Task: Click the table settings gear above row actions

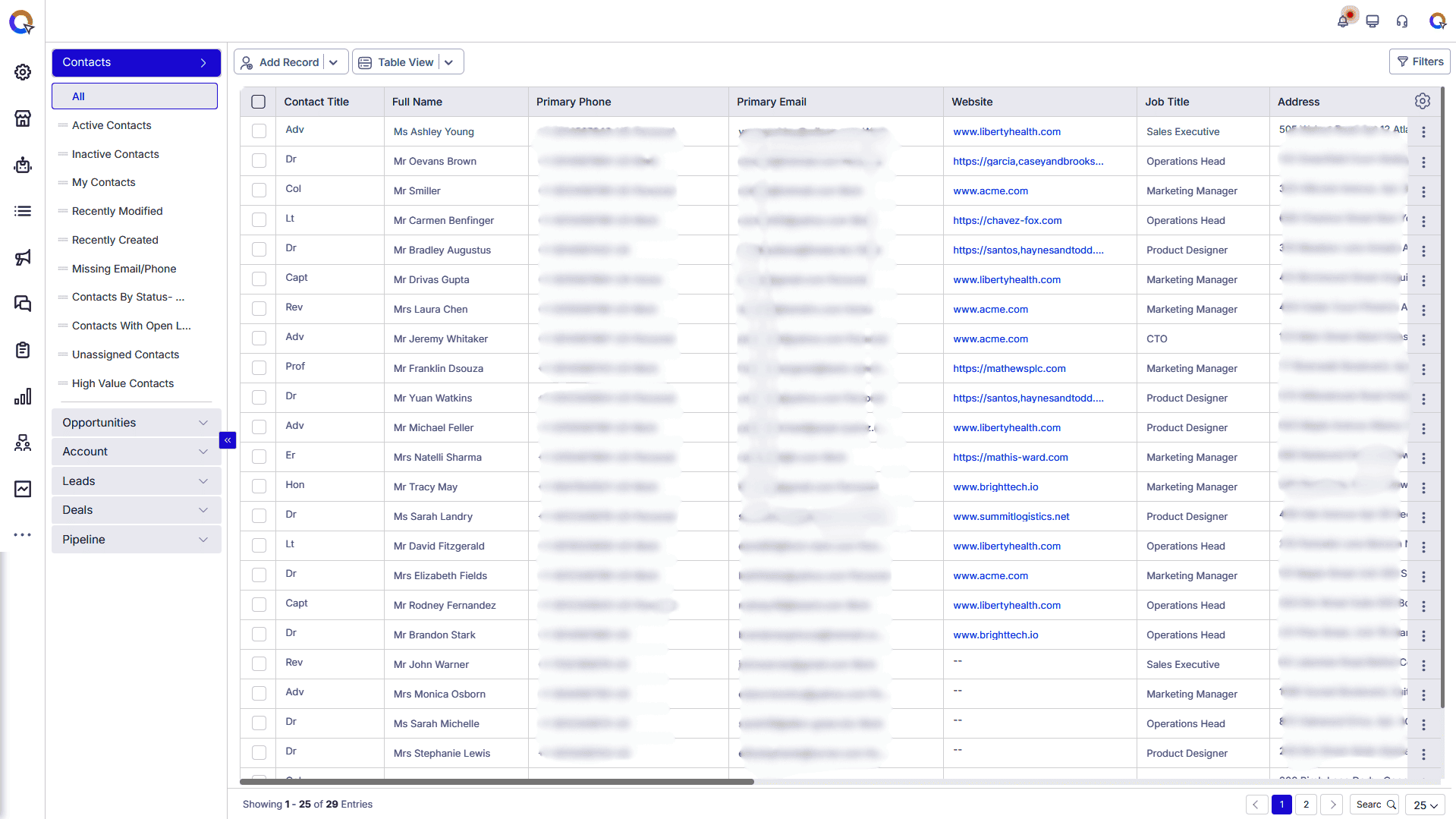Action: (x=1422, y=101)
